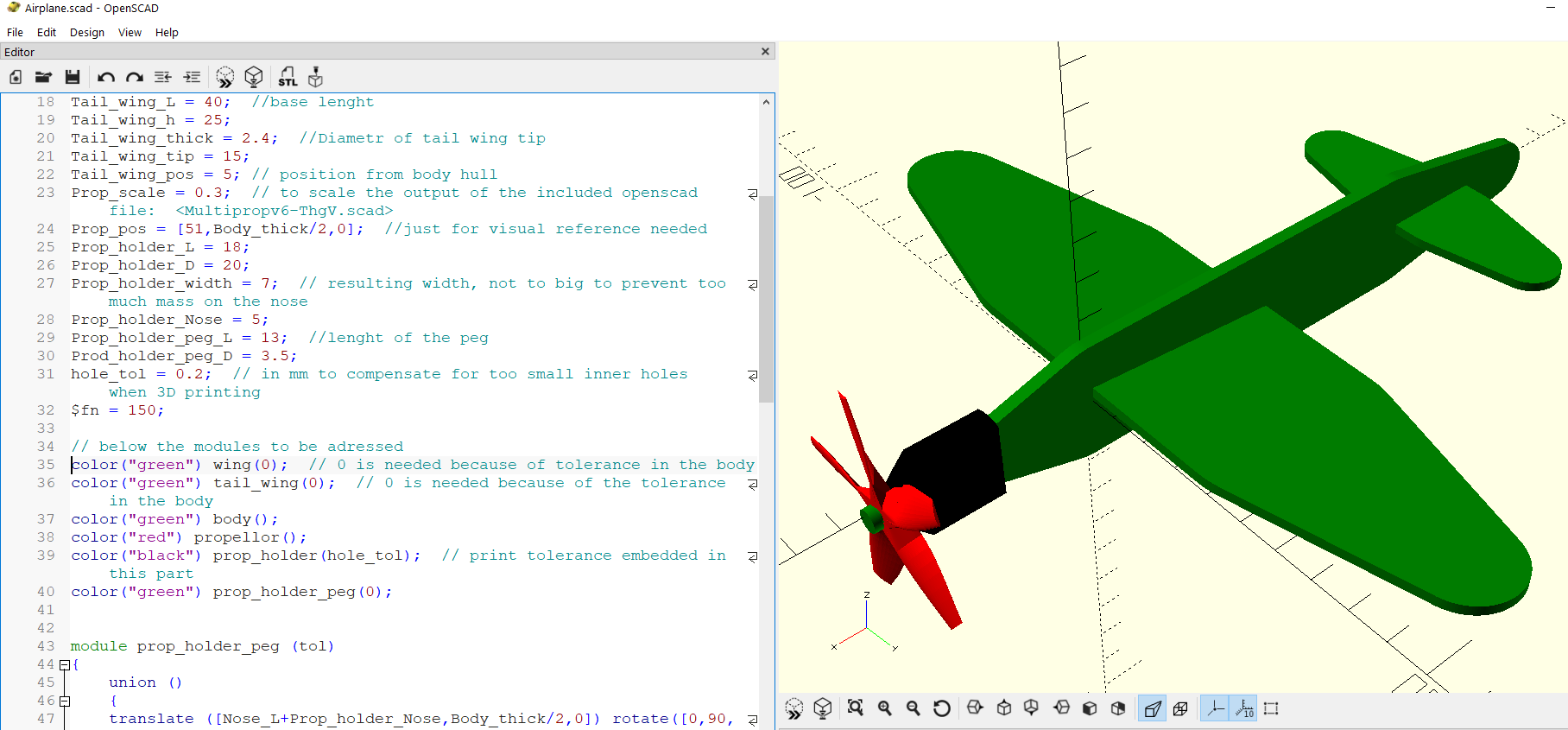Screen dimensions: 1568x730
Task: Click the "Prod_holder_peg_D = 3.5;" line
Action: [184, 356]
